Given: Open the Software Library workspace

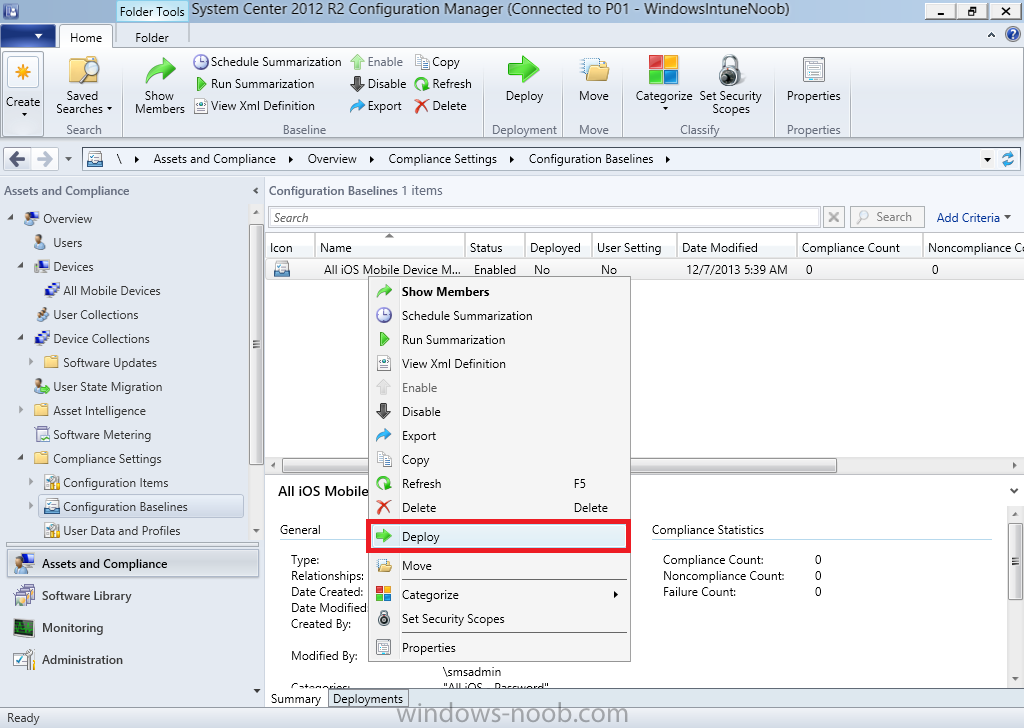Looking at the screenshot, I should pos(133,595).
